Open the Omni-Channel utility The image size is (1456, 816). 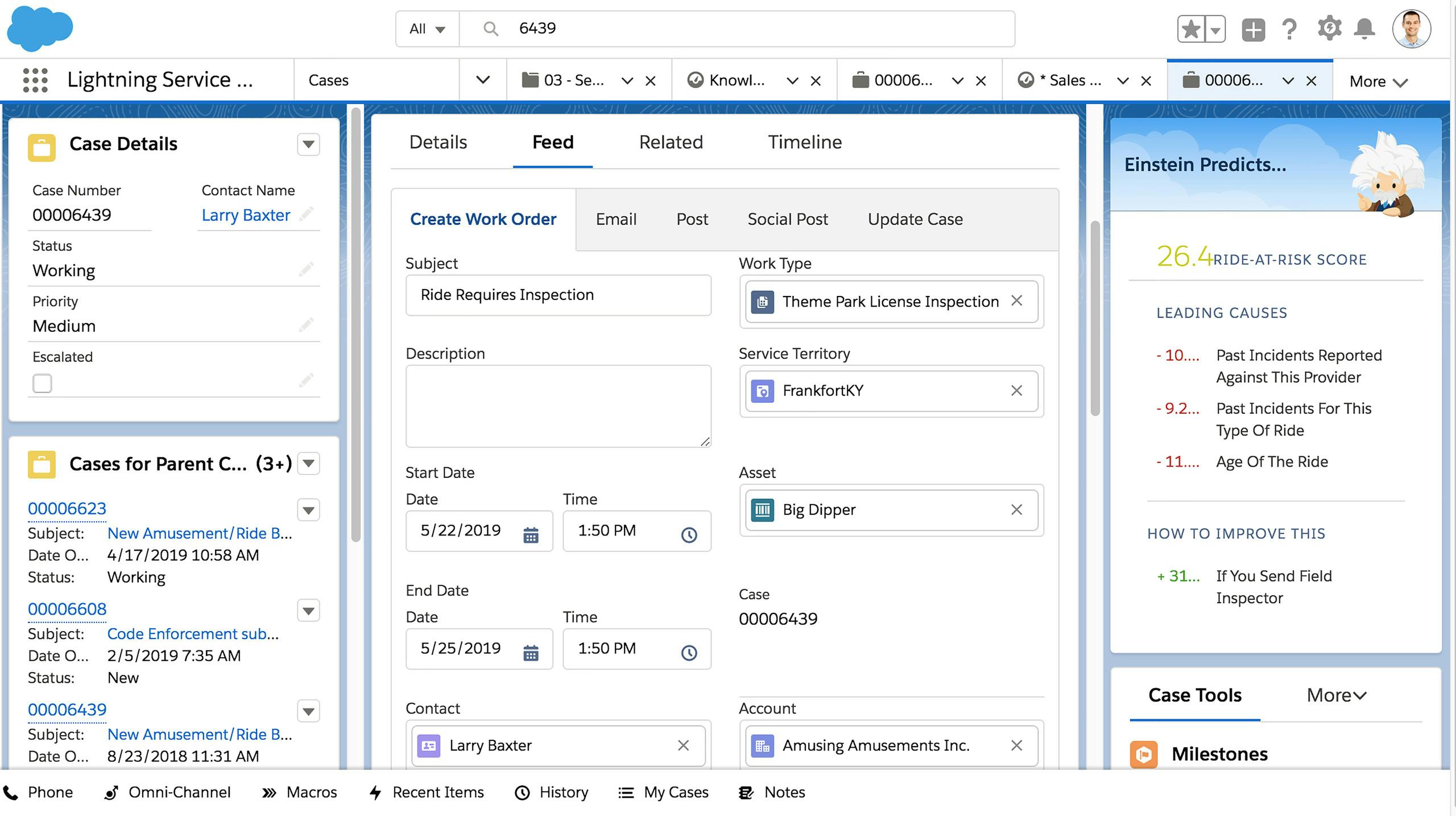pos(167,792)
